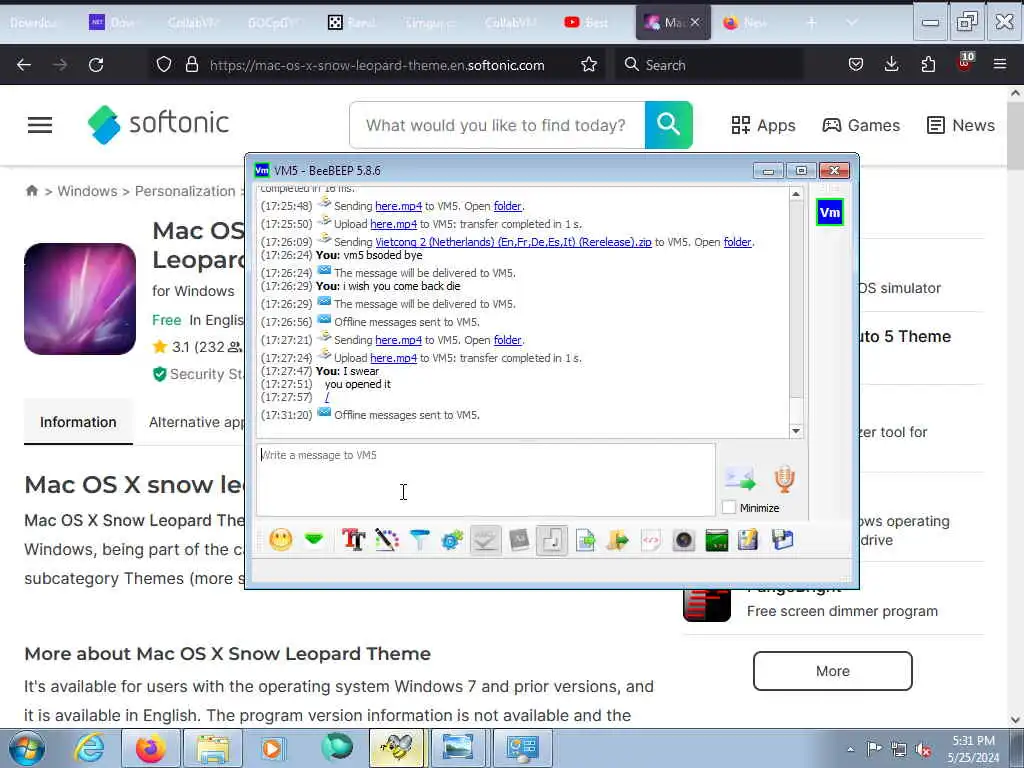This screenshot has width=1024, height=768.
Task: Go to Personalization breadcrumb link
Action: click(185, 191)
